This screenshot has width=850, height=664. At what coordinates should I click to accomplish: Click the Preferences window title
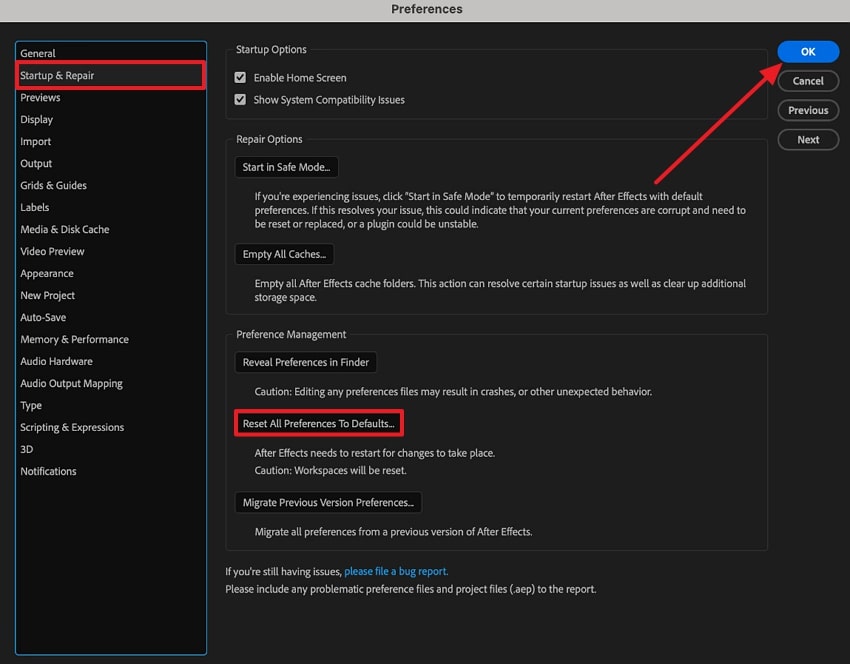pyautogui.click(x=427, y=9)
